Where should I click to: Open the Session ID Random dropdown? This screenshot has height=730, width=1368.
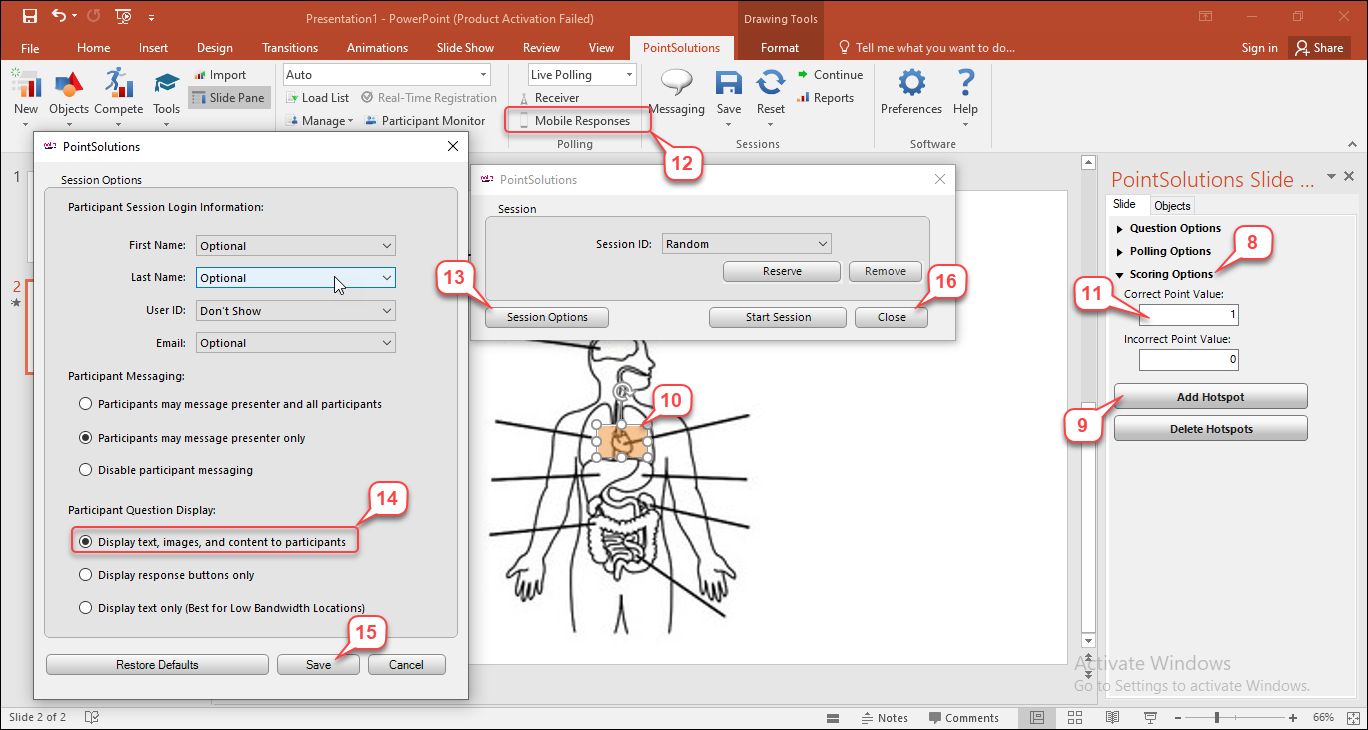(x=747, y=243)
